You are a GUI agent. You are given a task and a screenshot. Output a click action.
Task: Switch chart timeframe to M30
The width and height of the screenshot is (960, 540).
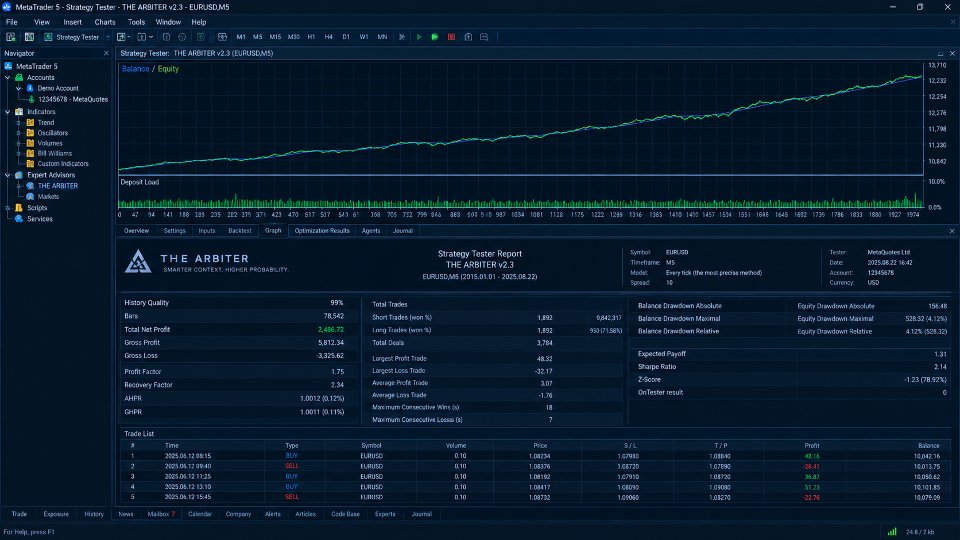click(x=294, y=37)
